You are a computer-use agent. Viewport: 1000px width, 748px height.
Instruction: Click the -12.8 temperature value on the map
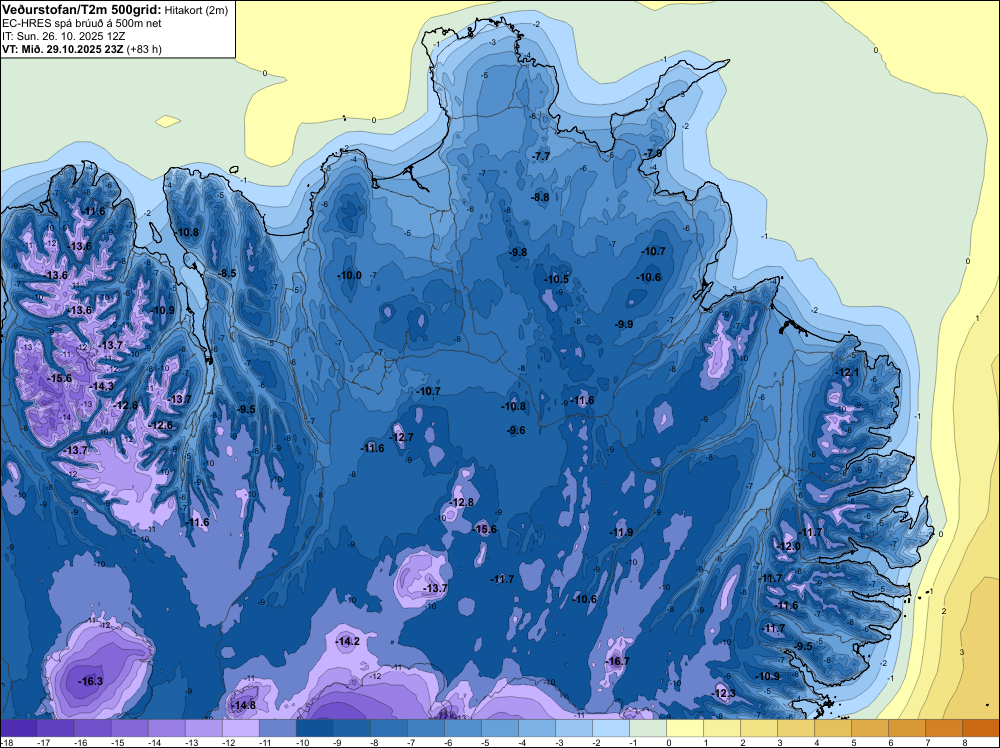[462, 502]
